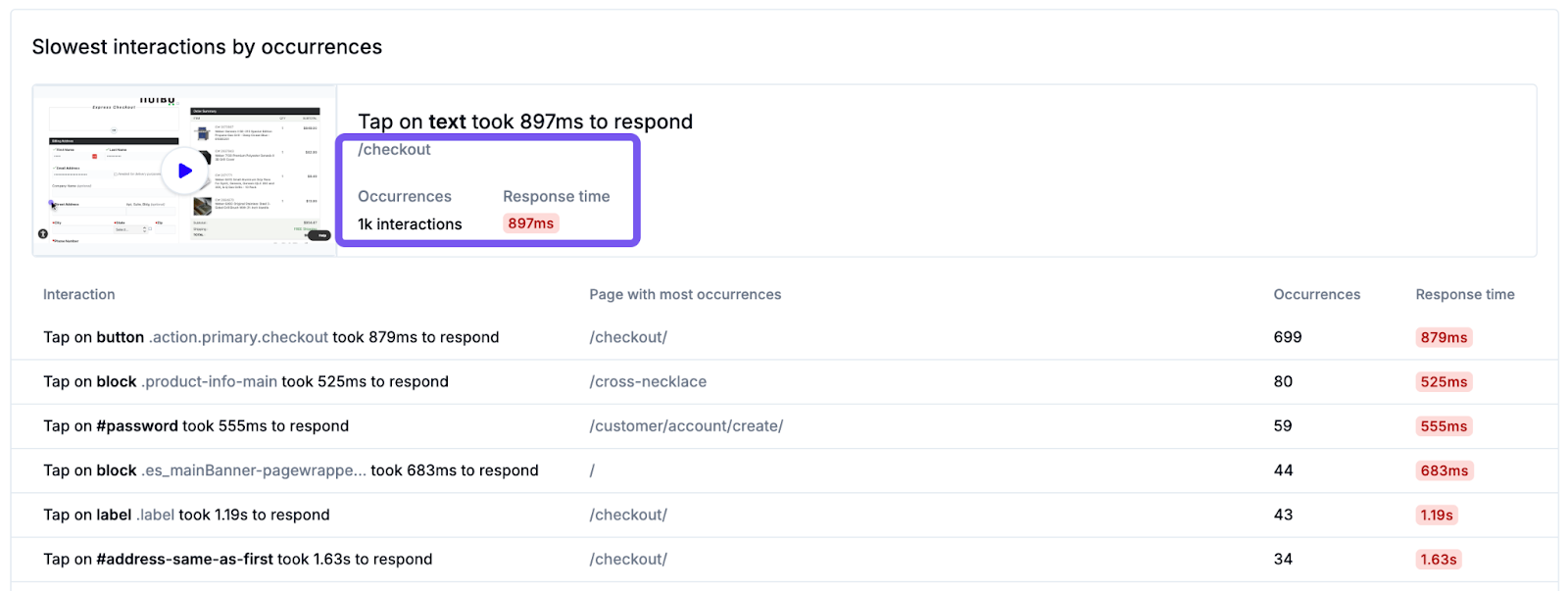Open the /checkout page path in the card
The width and height of the screenshot is (1568, 591).
[394, 149]
